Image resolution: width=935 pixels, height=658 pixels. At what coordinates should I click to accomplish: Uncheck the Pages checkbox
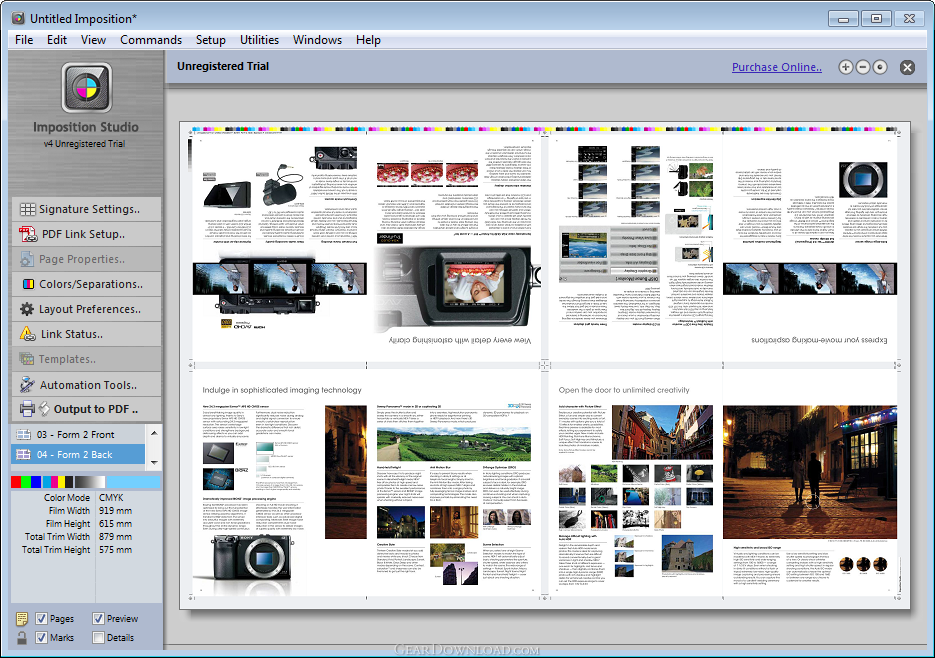41,619
